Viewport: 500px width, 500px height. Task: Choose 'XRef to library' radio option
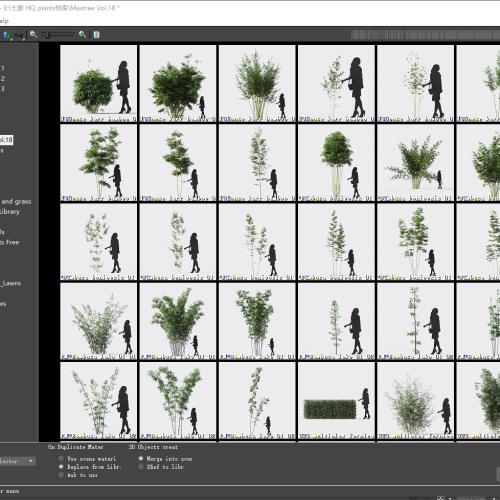pyautogui.click(x=141, y=467)
